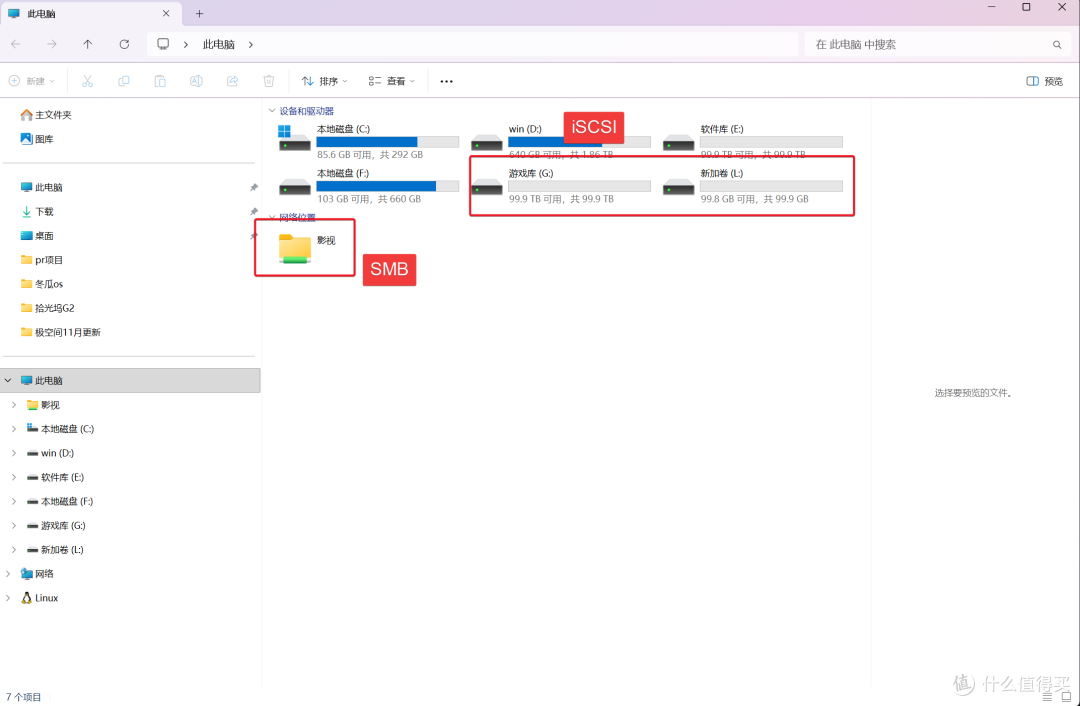Open the 查看 view dropdown

[391, 81]
